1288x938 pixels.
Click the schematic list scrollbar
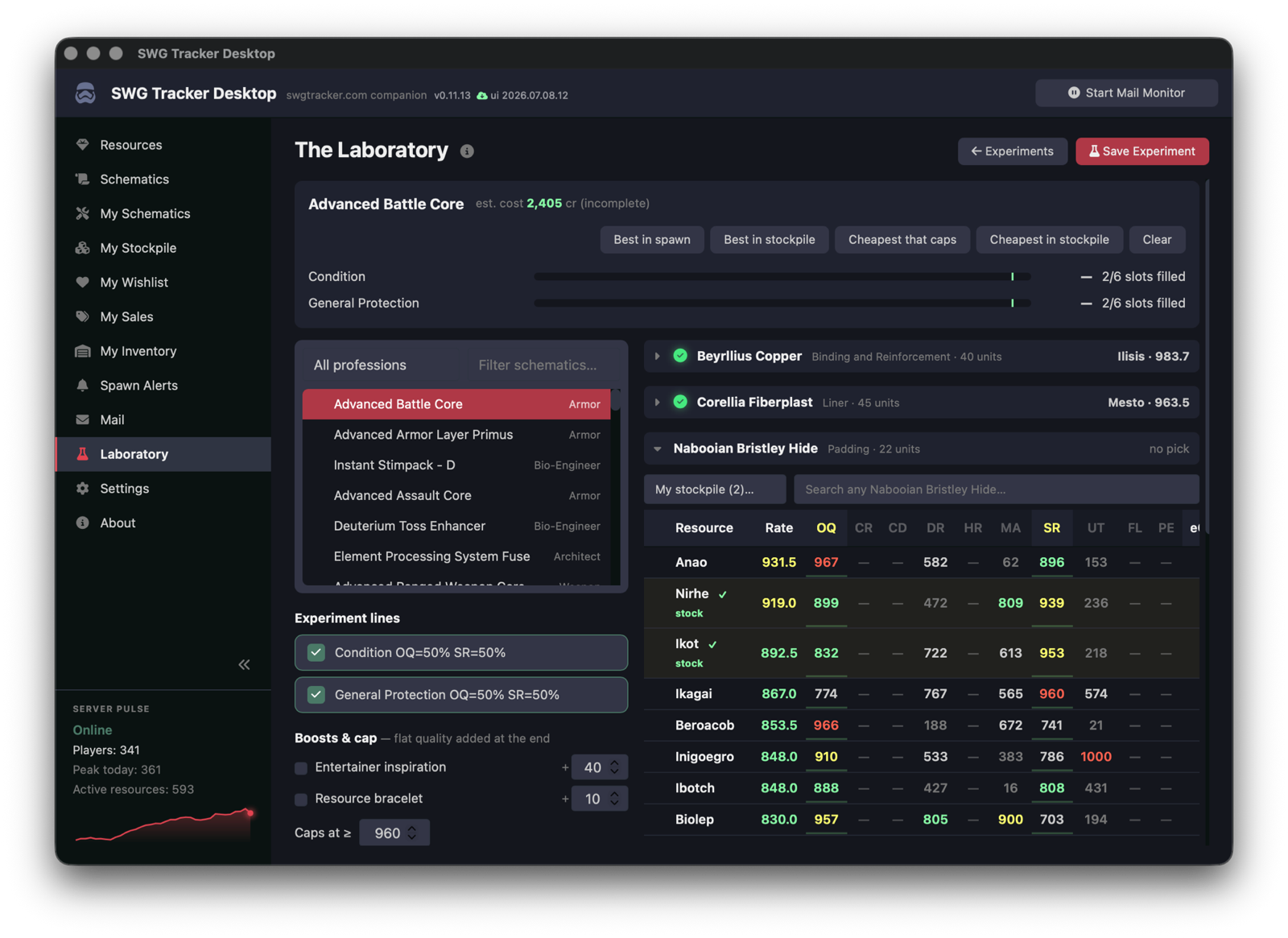pos(616,400)
